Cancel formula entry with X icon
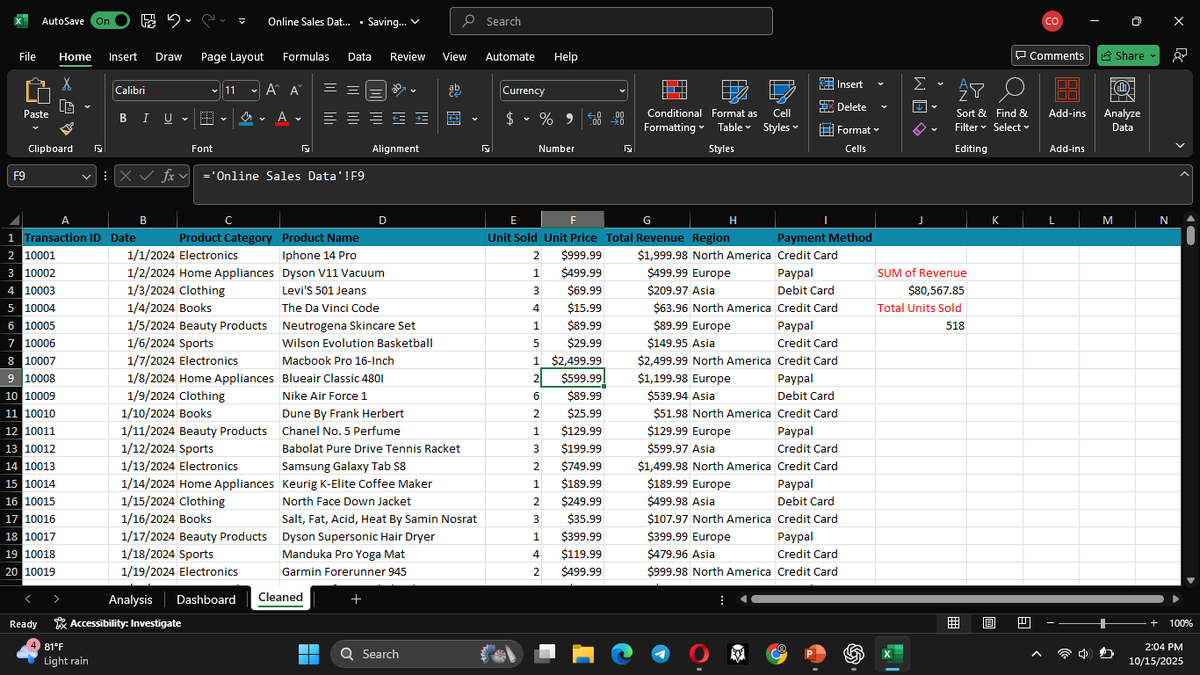The height and width of the screenshot is (675, 1200). point(127,176)
